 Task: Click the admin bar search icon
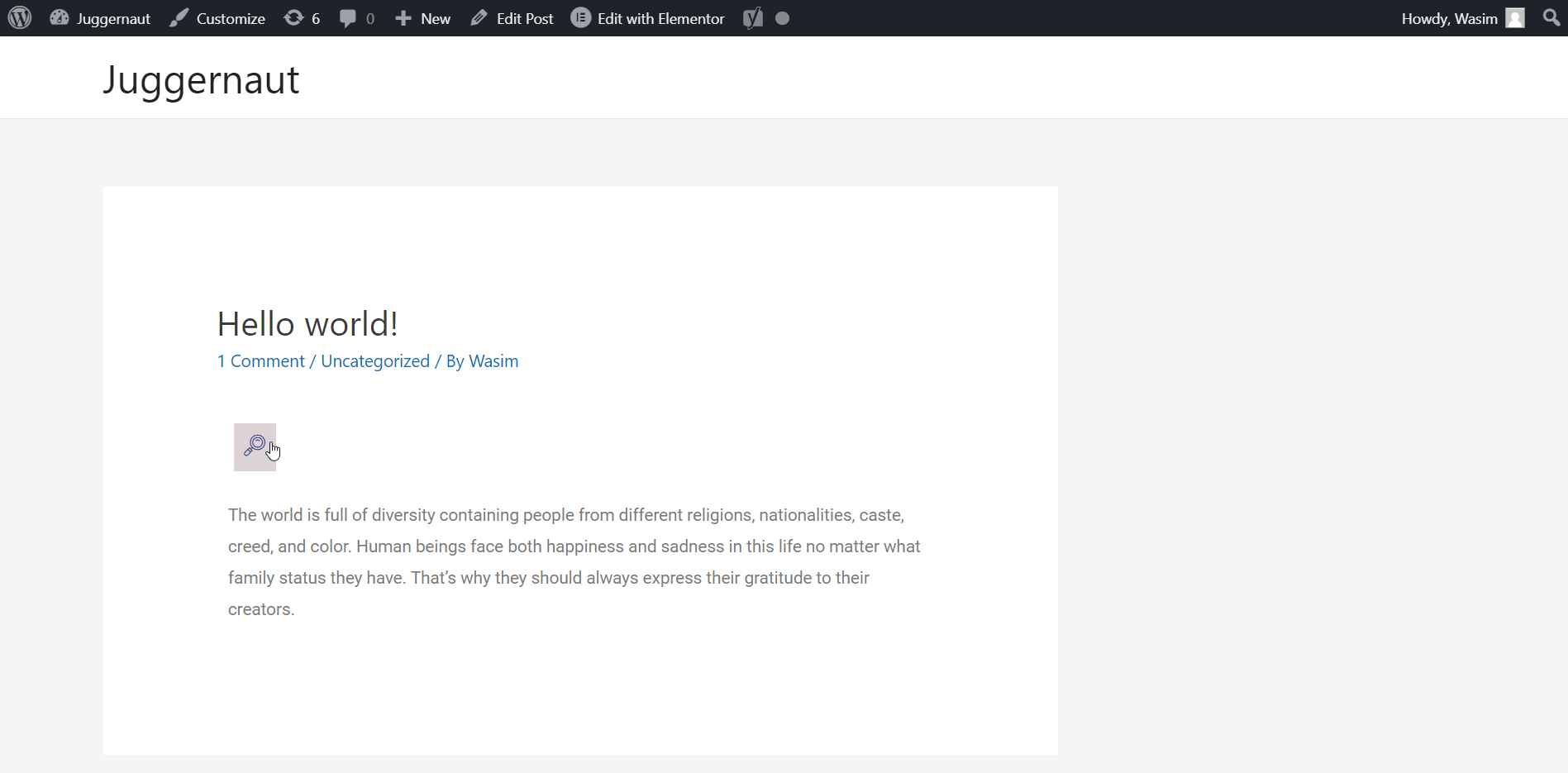(1551, 18)
